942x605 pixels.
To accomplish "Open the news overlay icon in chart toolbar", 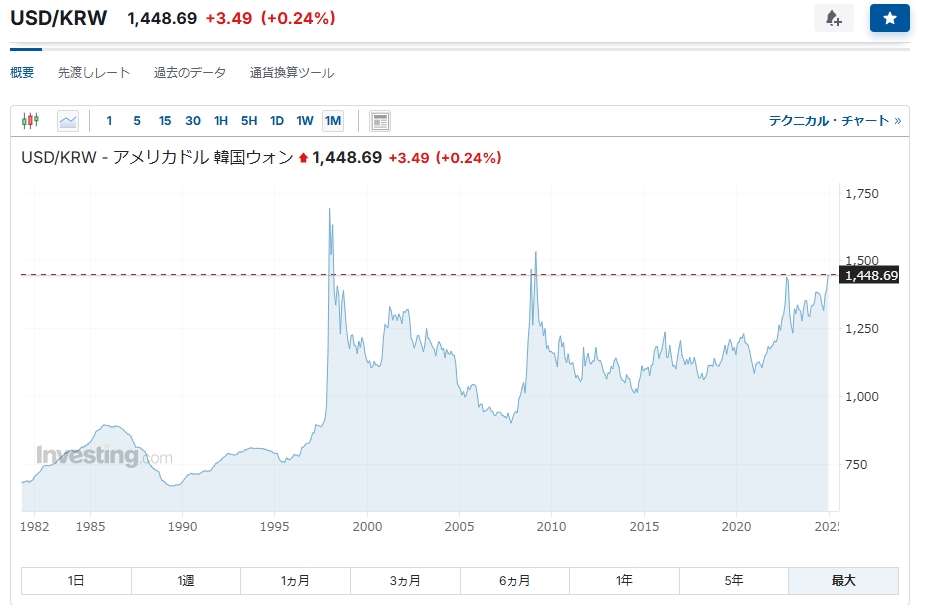I will pos(380,121).
